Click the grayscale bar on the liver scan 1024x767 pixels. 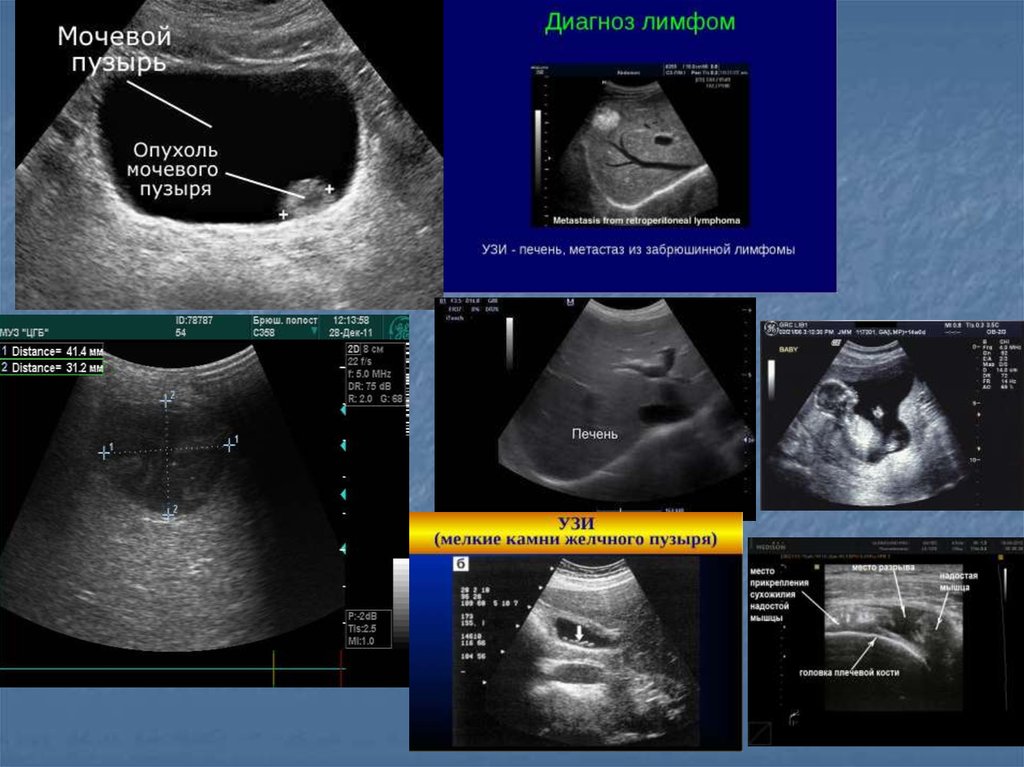pyautogui.click(x=509, y=342)
